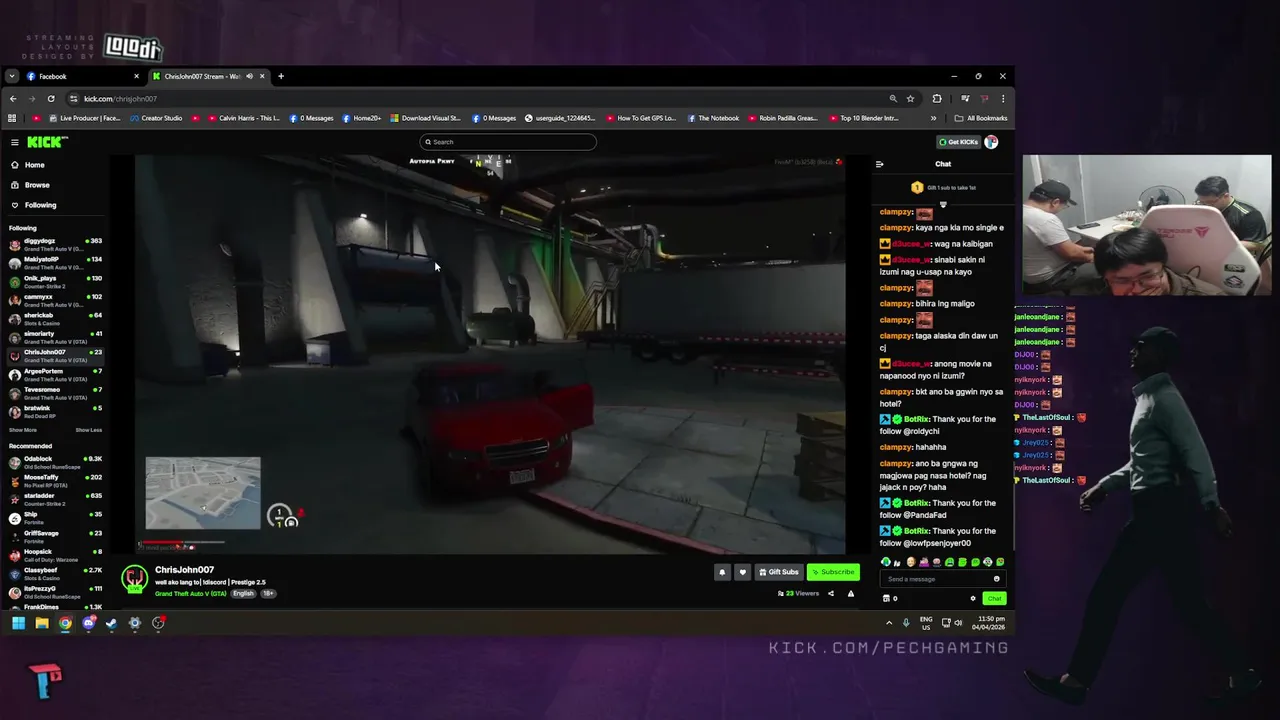Toggle follow heart for ChrisJohn007

[x=742, y=572]
